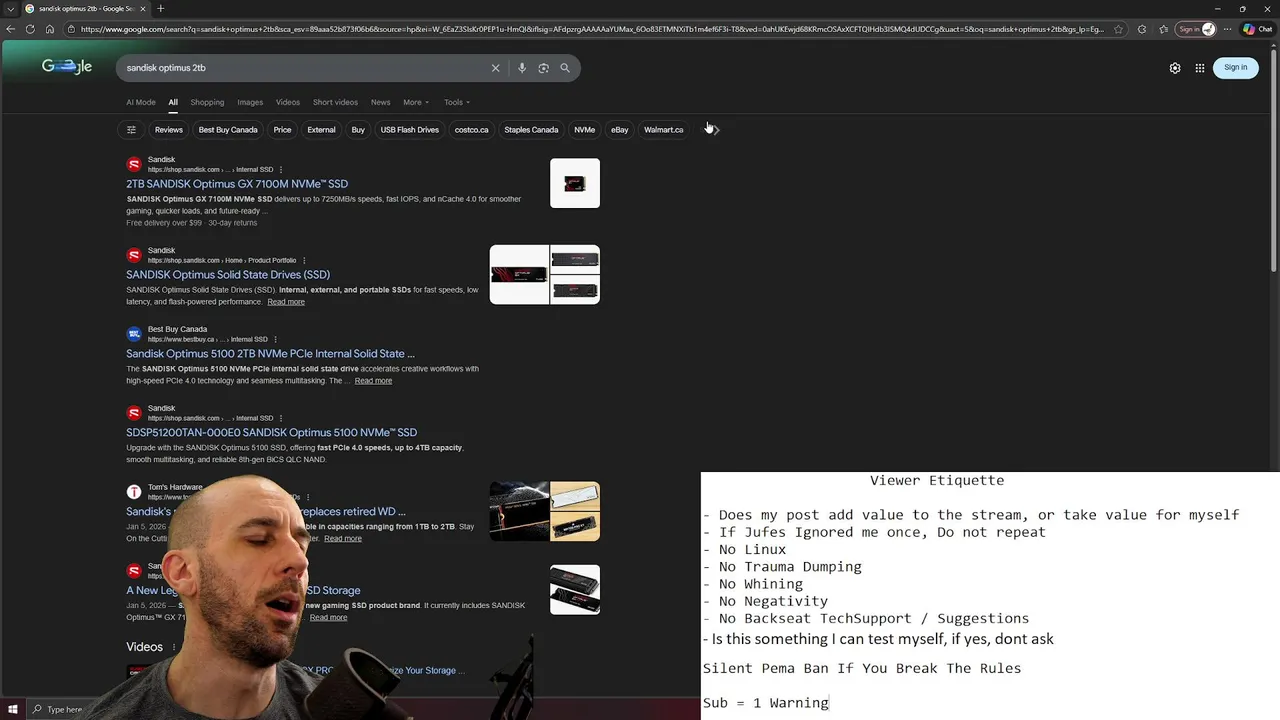The width and height of the screenshot is (1280, 720).
Task: Select the Shopping results tab
Action: click(207, 102)
